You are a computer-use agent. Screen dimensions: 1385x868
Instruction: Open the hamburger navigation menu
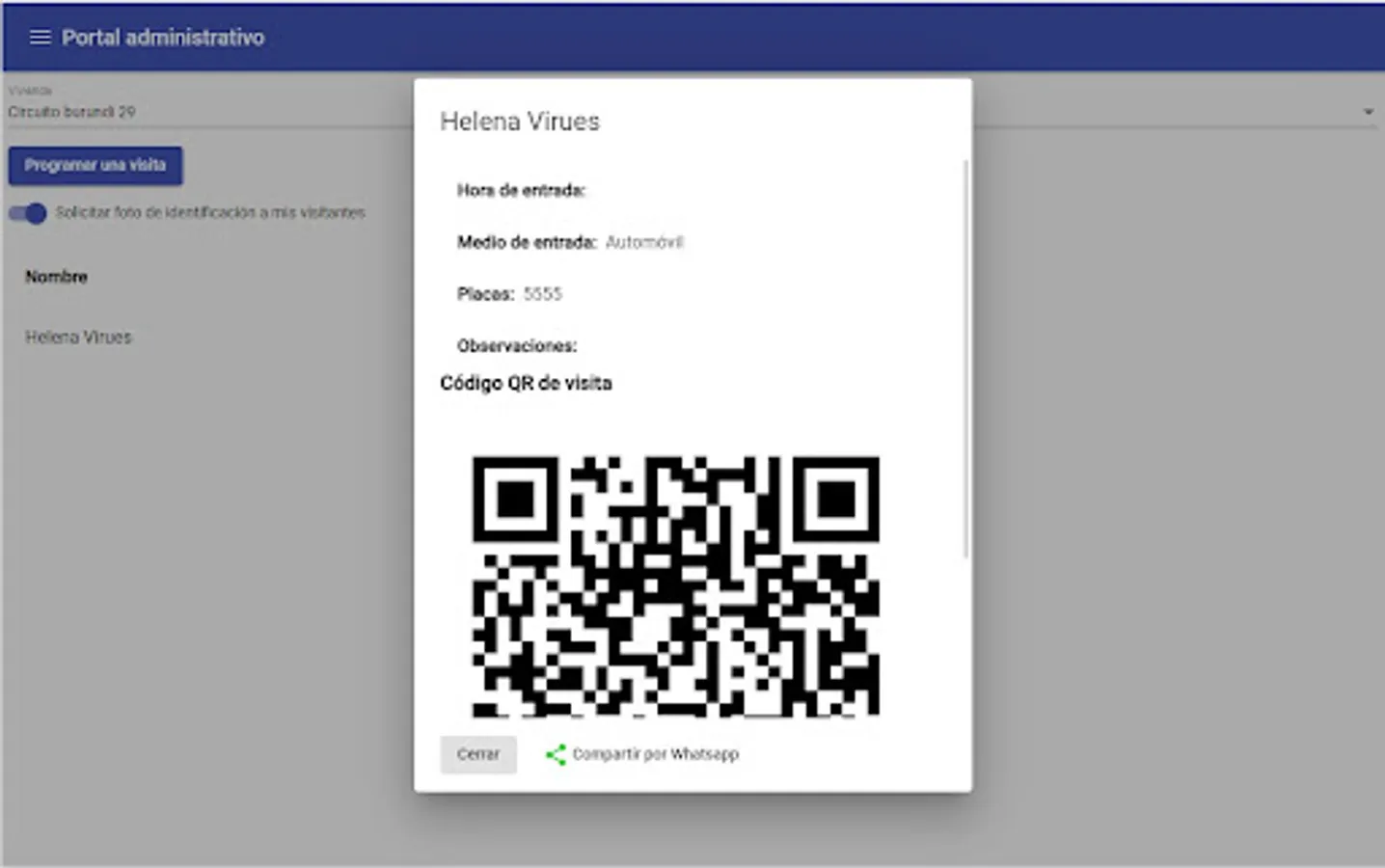click(40, 38)
